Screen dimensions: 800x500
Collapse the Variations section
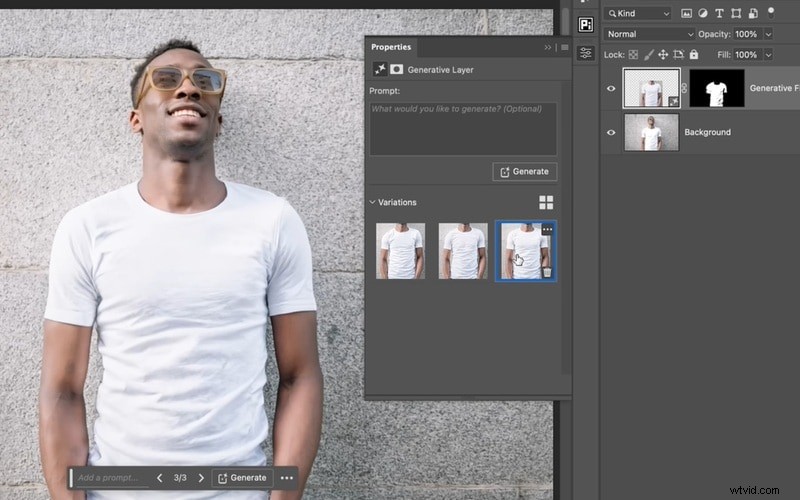(x=373, y=202)
